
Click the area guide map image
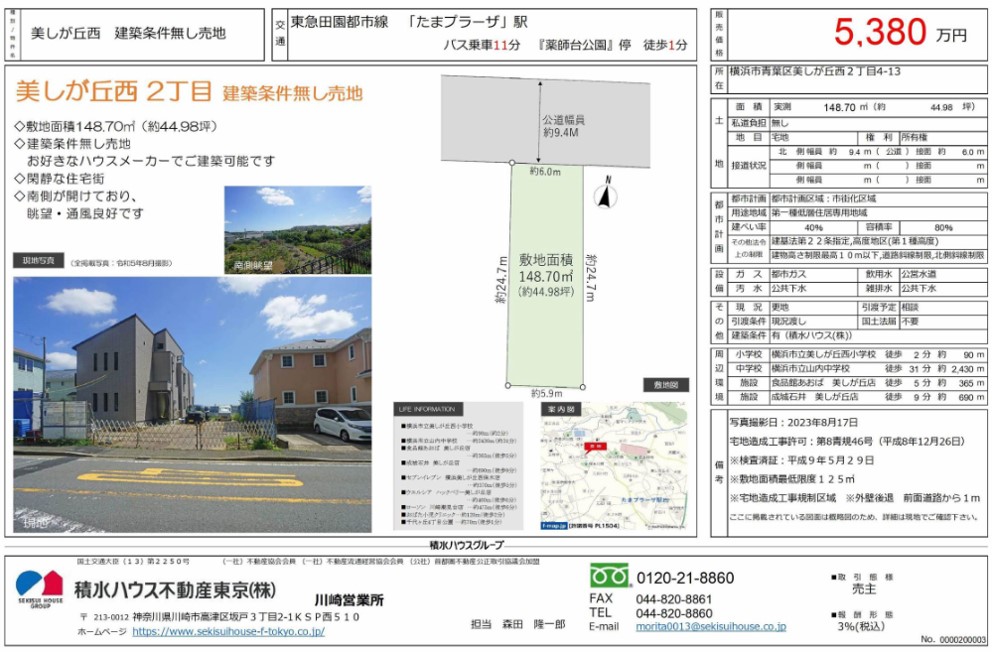pyautogui.click(x=612, y=470)
